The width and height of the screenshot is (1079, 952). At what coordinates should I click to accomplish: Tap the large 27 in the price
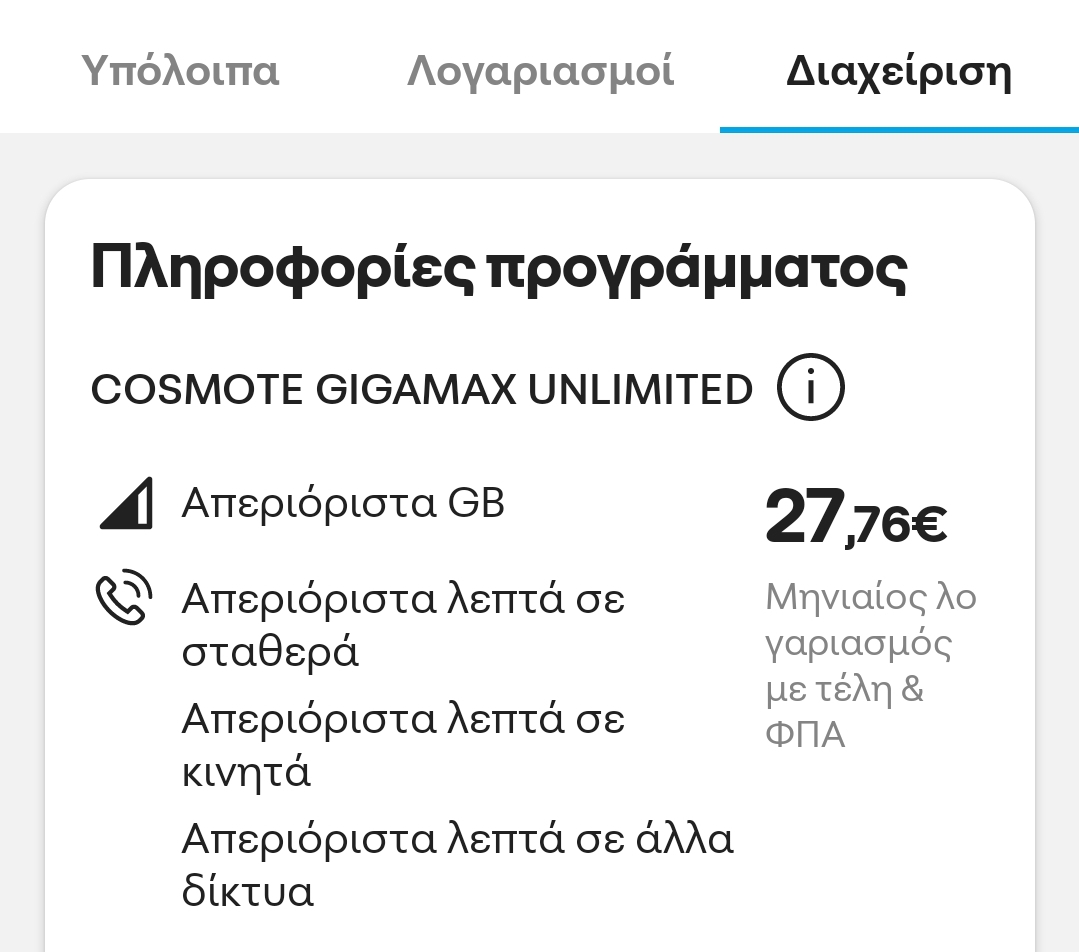pos(804,517)
